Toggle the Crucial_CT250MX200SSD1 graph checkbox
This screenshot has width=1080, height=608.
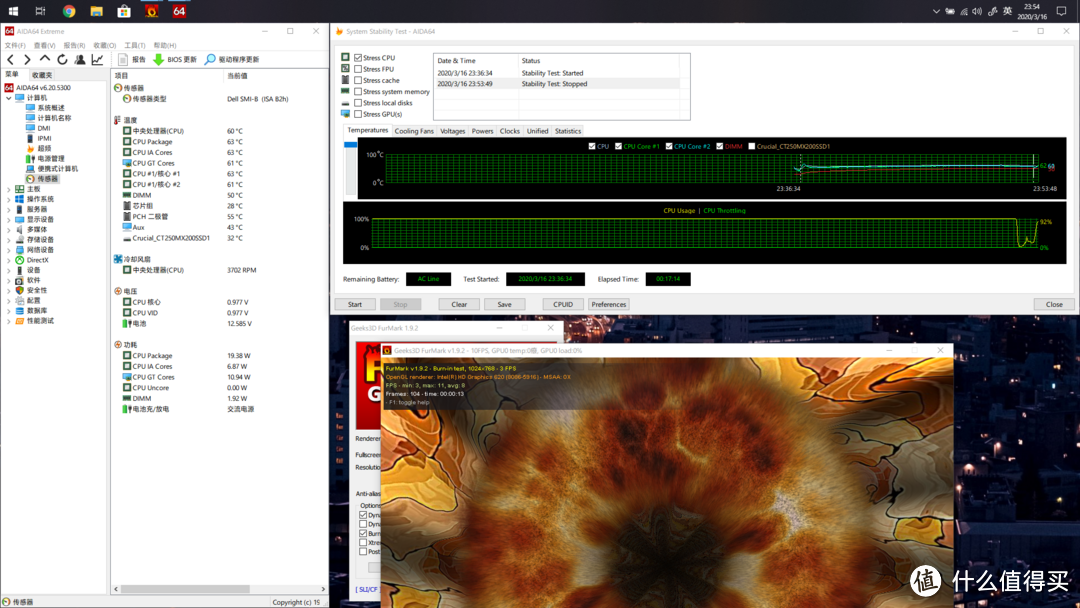pyautogui.click(x=751, y=146)
